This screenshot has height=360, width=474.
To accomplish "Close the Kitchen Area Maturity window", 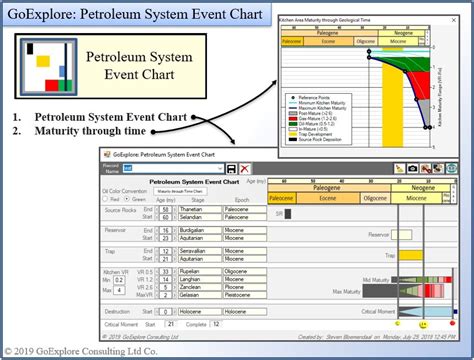I will point(454,20).
